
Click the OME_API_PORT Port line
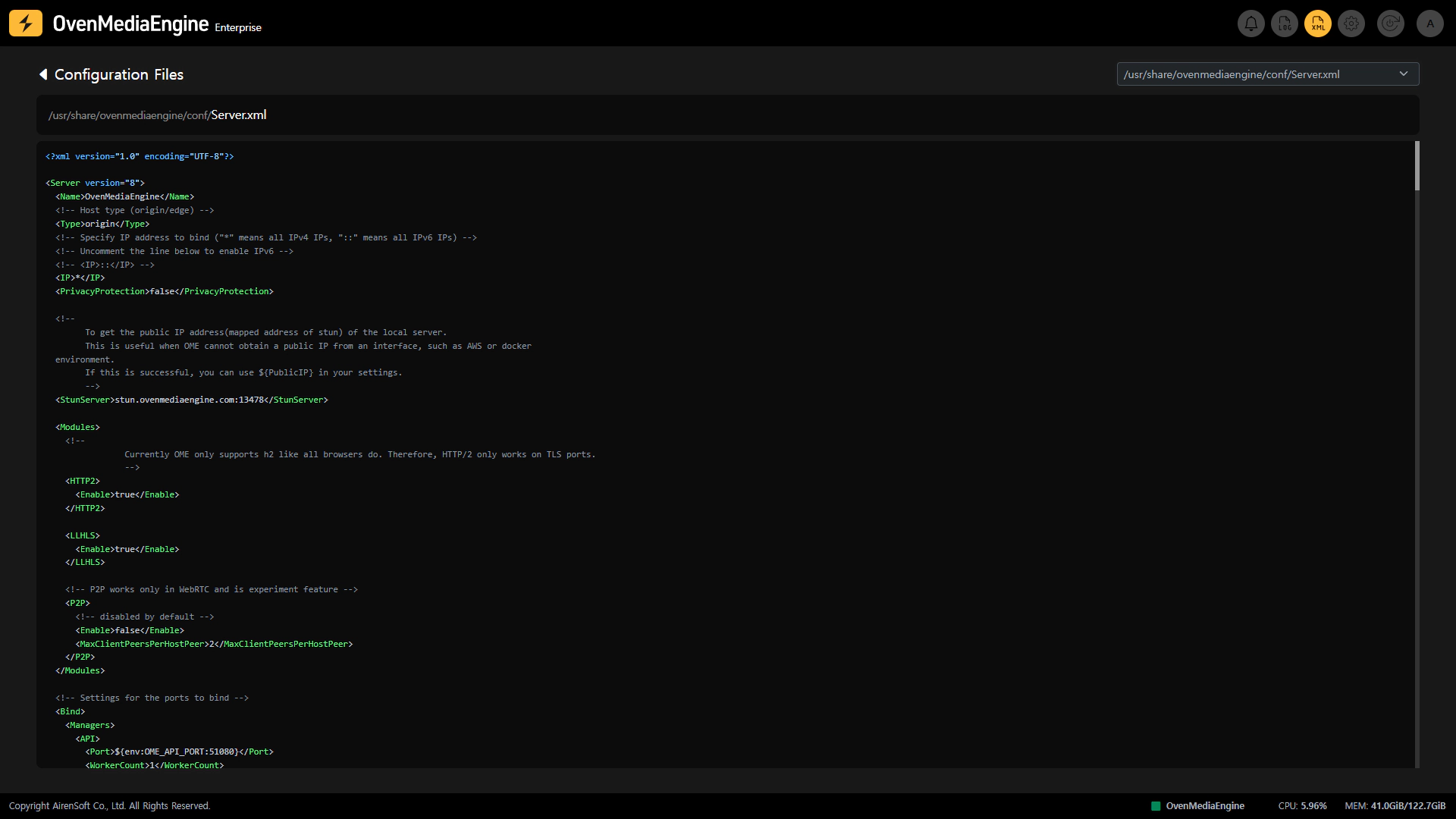coord(180,752)
